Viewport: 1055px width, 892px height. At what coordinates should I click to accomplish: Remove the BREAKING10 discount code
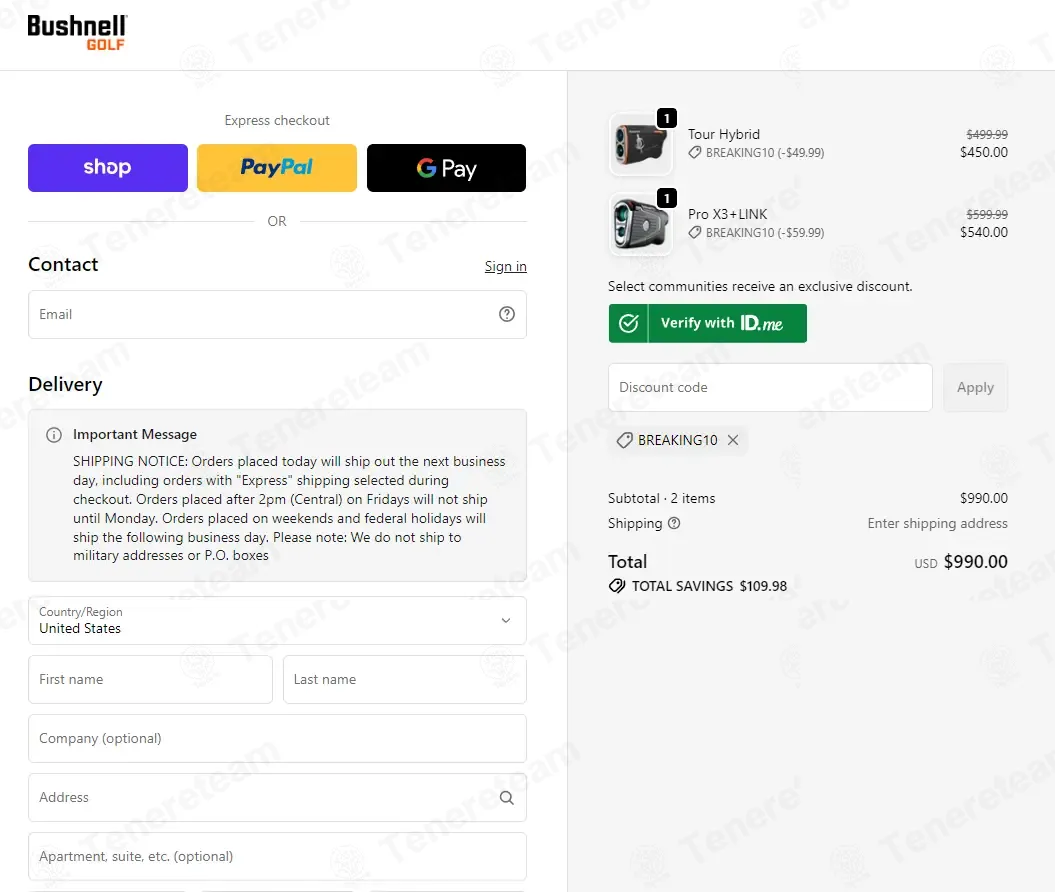pos(733,440)
